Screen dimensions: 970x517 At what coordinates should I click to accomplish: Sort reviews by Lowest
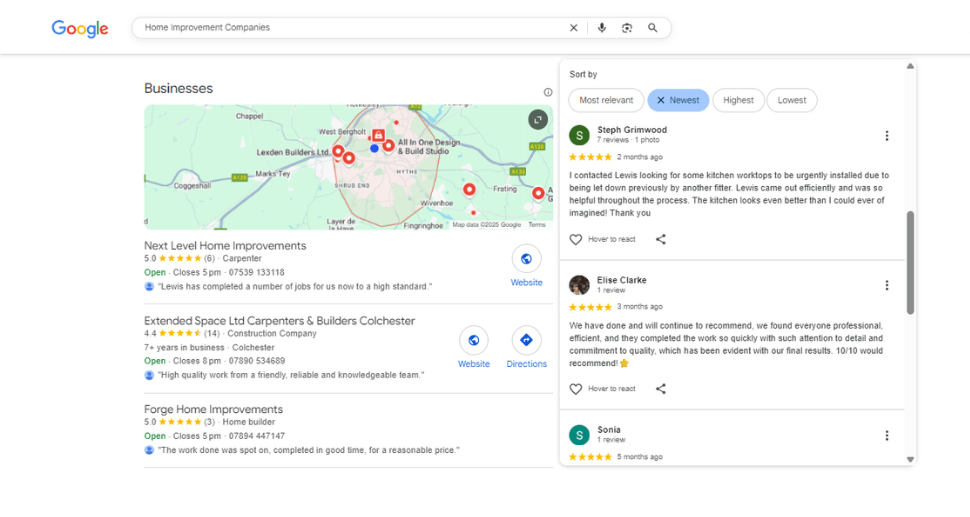(792, 100)
